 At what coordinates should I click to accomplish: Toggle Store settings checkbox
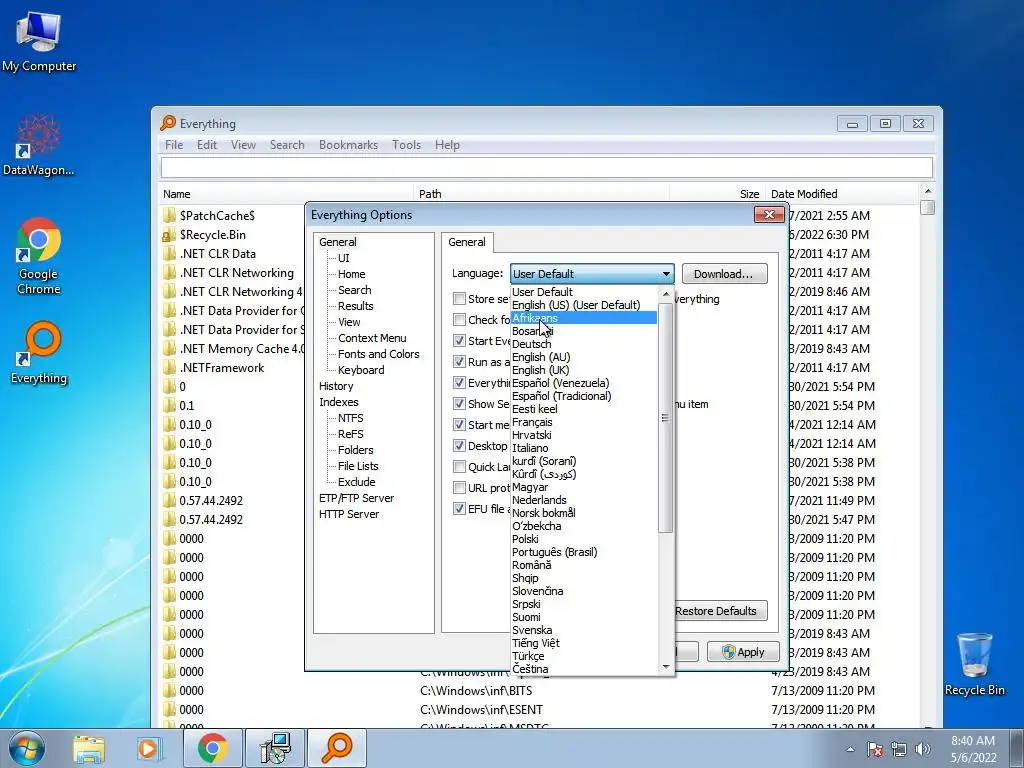point(459,298)
